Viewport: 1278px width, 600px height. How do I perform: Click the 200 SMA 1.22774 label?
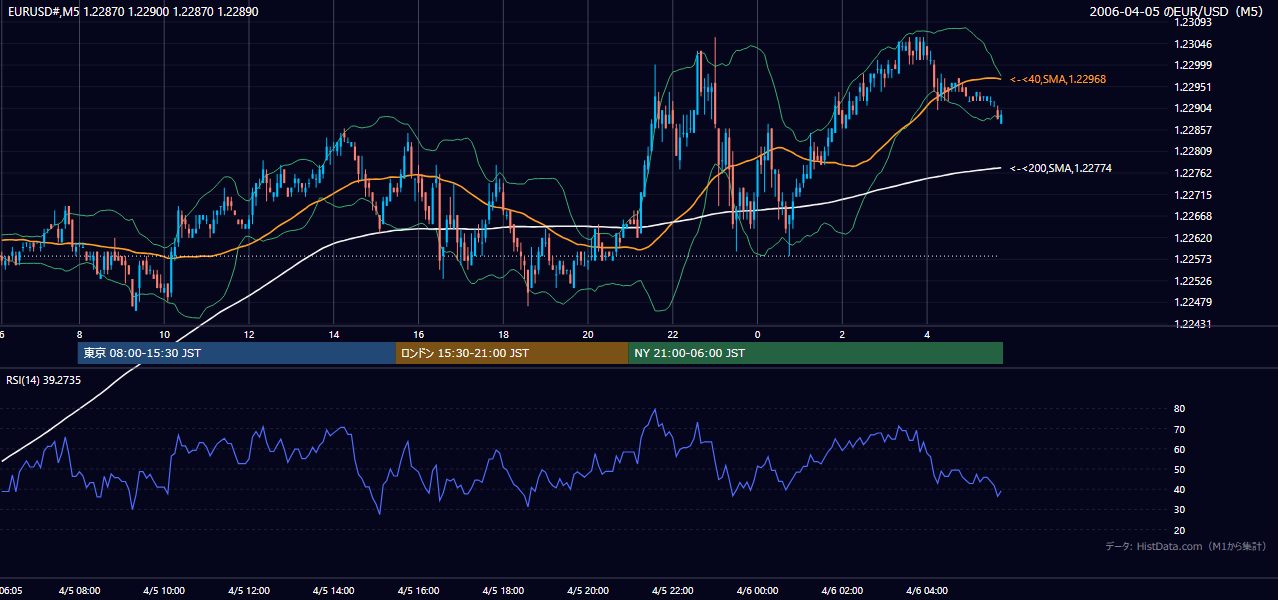tap(1061, 169)
